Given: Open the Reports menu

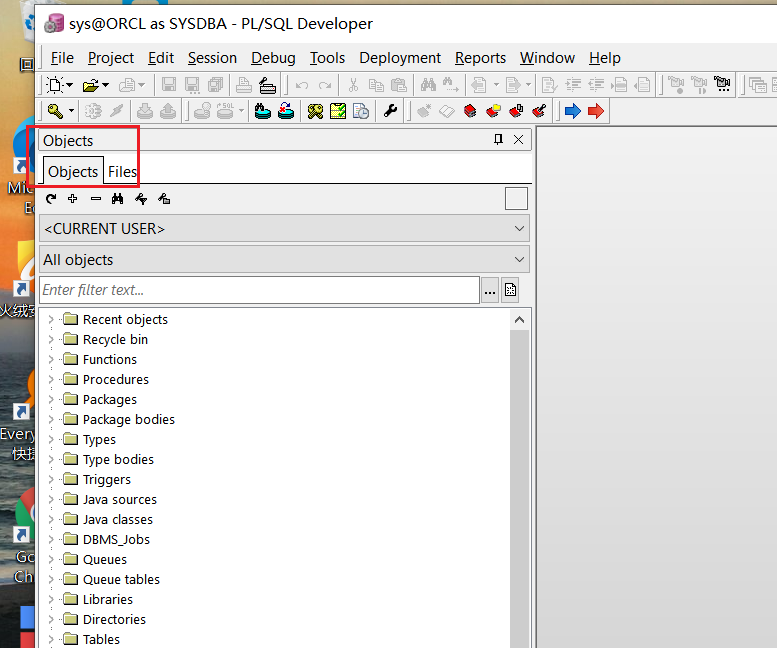Looking at the screenshot, I should click(x=481, y=58).
